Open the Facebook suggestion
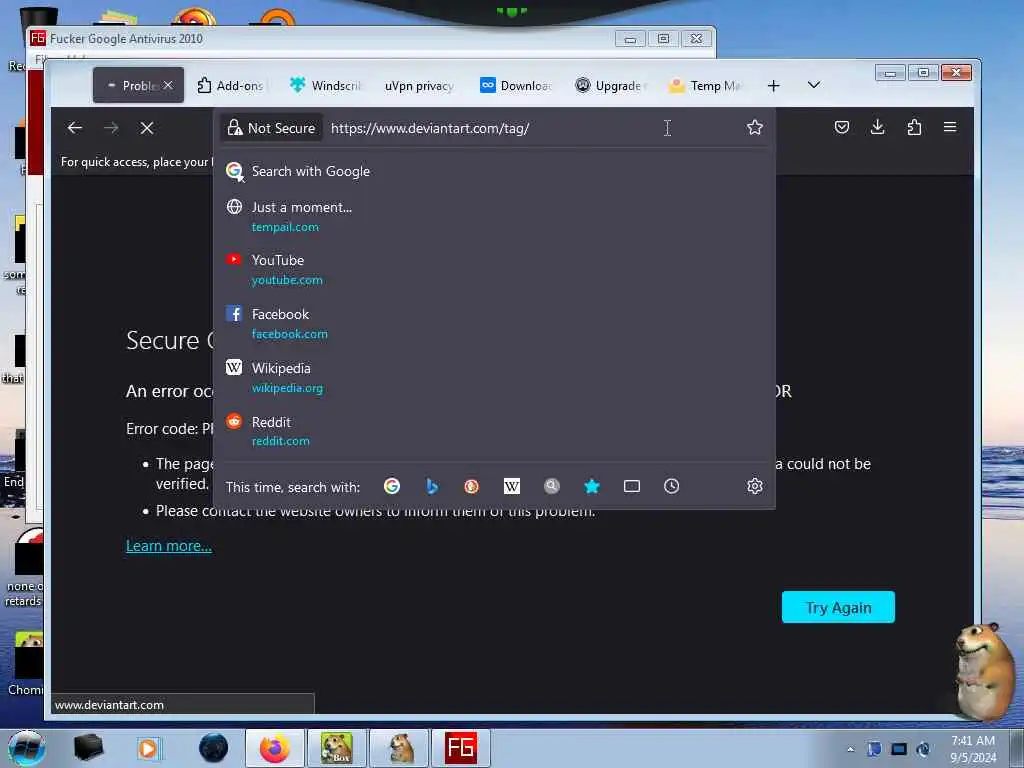The height and width of the screenshot is (768, 1024). click(x=494, y=324)
